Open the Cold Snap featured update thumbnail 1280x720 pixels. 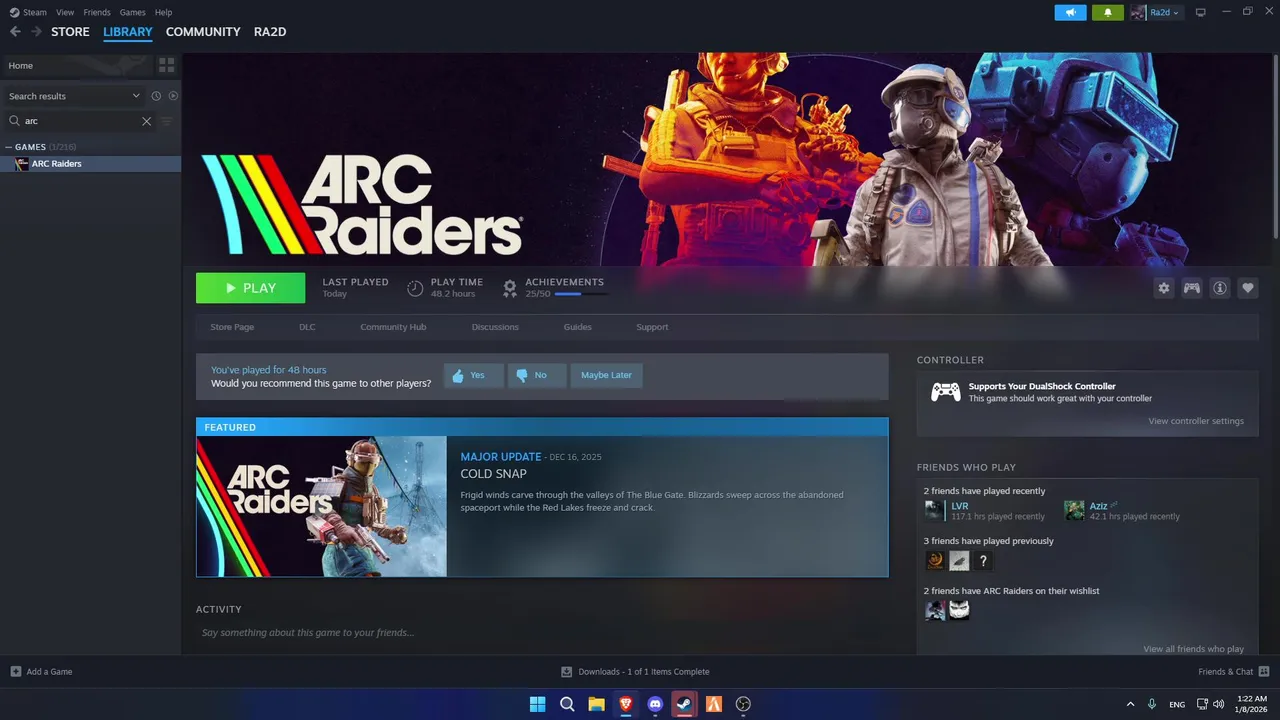point(322,506)
